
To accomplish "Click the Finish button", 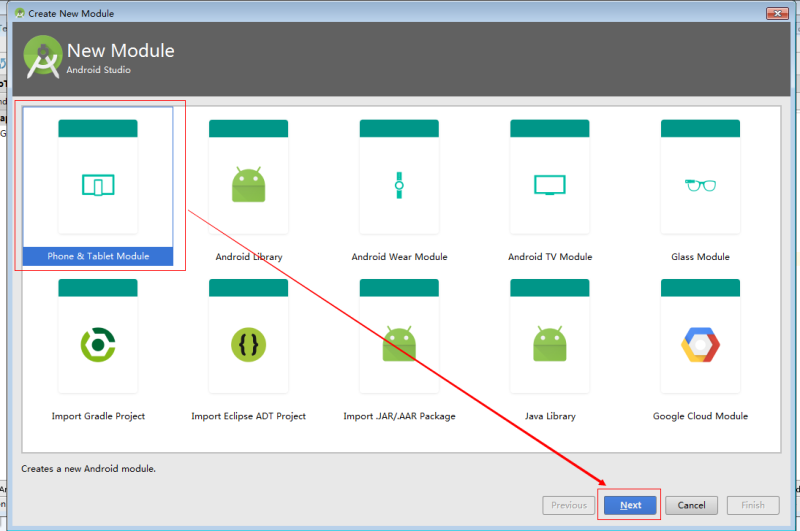I will coord(753,505).
